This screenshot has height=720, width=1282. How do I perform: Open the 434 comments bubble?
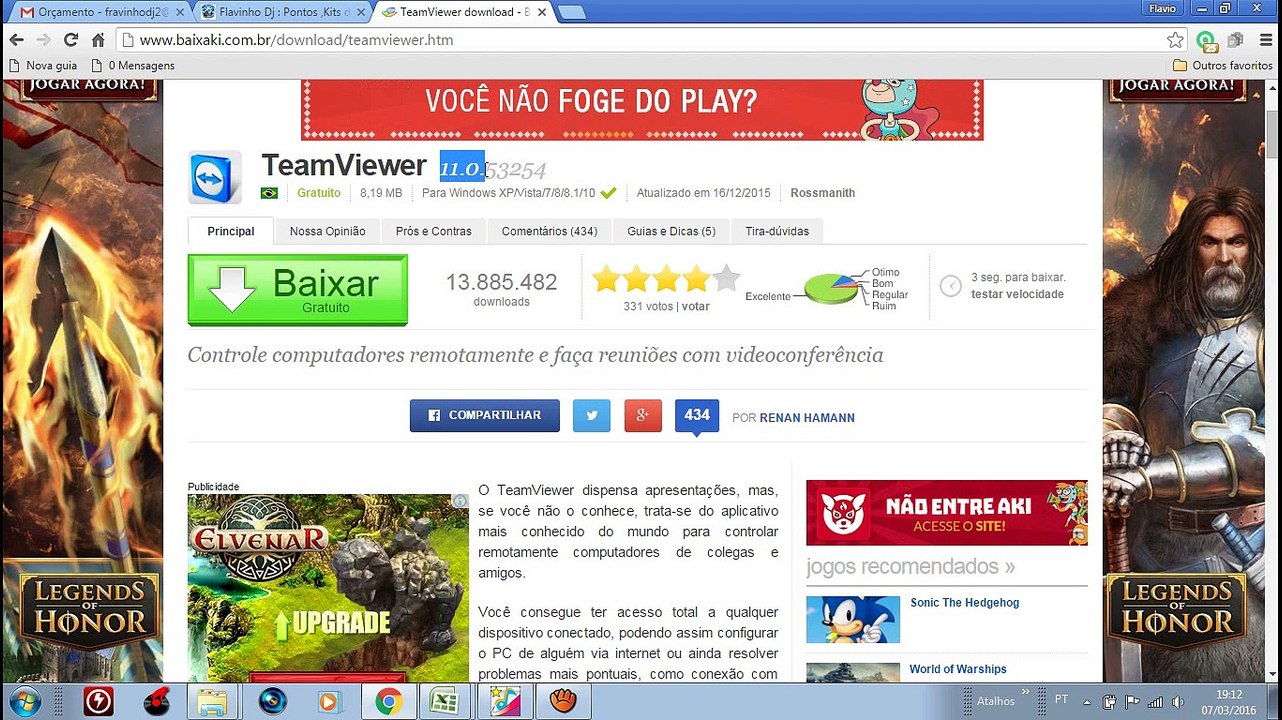[x=697, y=416]
